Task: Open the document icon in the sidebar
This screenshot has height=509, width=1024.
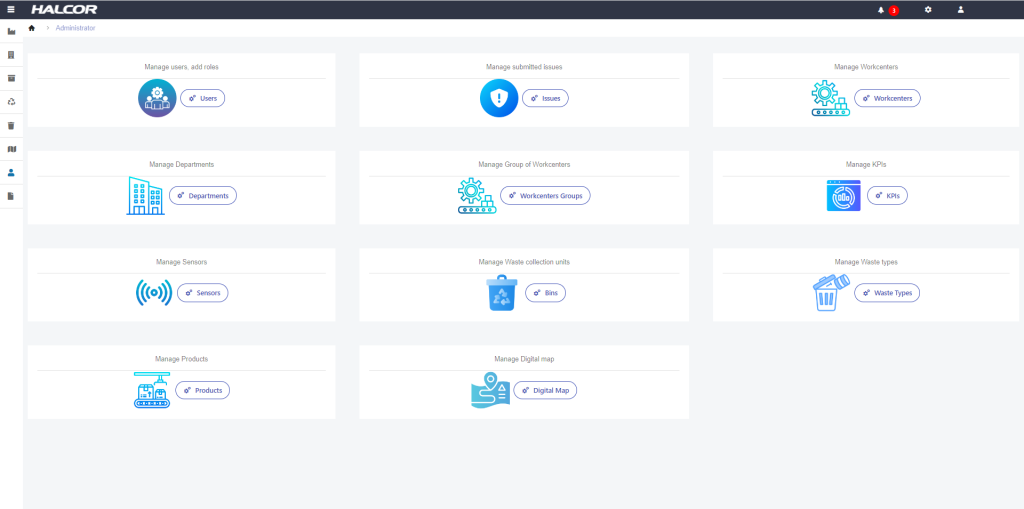Action: (x=11, y=196)
